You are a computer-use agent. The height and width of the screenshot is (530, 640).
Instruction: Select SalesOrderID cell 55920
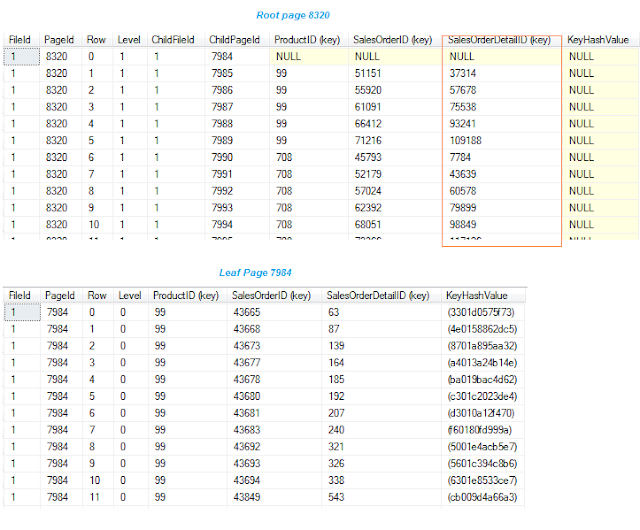coord(395,90)
